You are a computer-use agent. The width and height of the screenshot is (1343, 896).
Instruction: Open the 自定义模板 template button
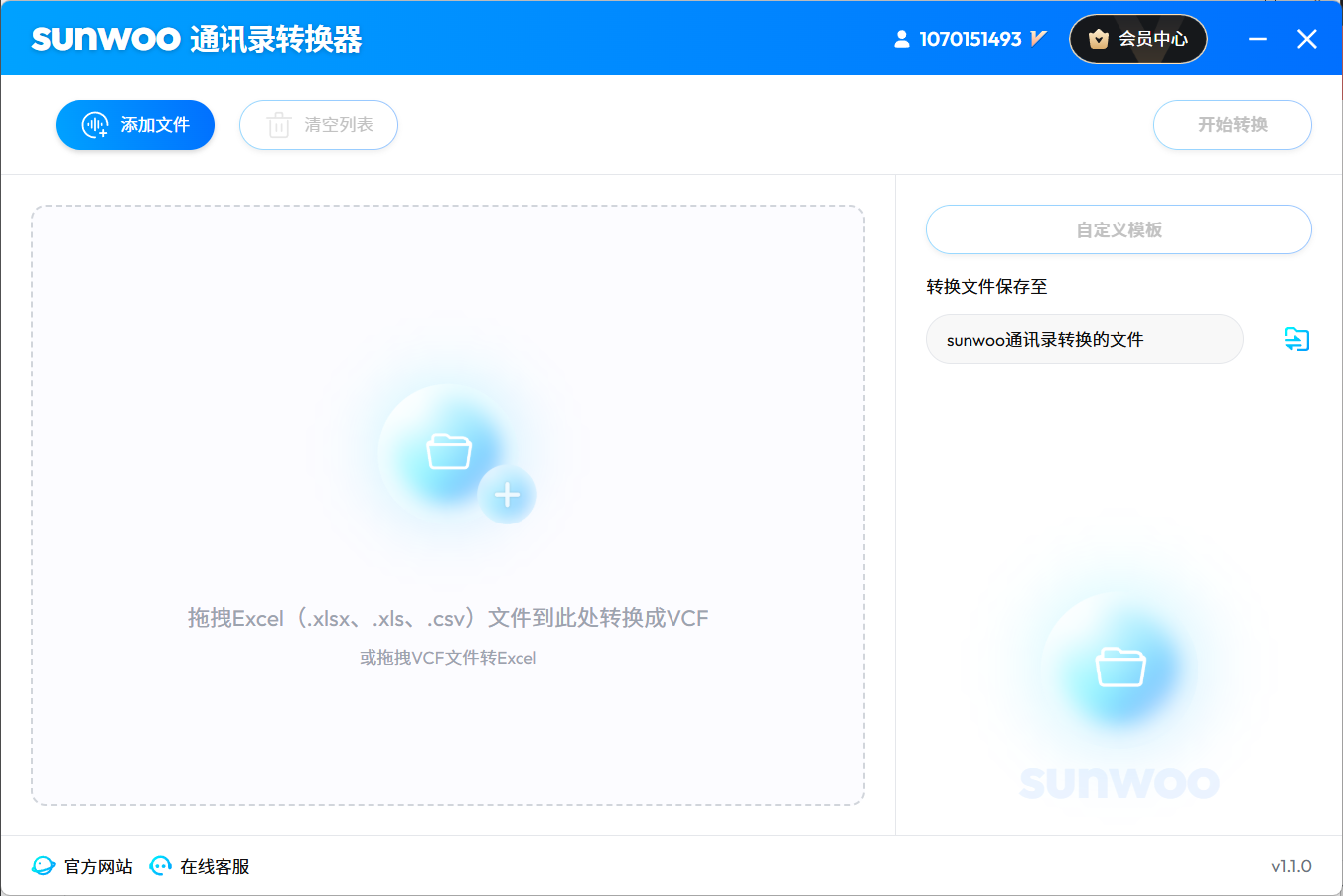1119,229
